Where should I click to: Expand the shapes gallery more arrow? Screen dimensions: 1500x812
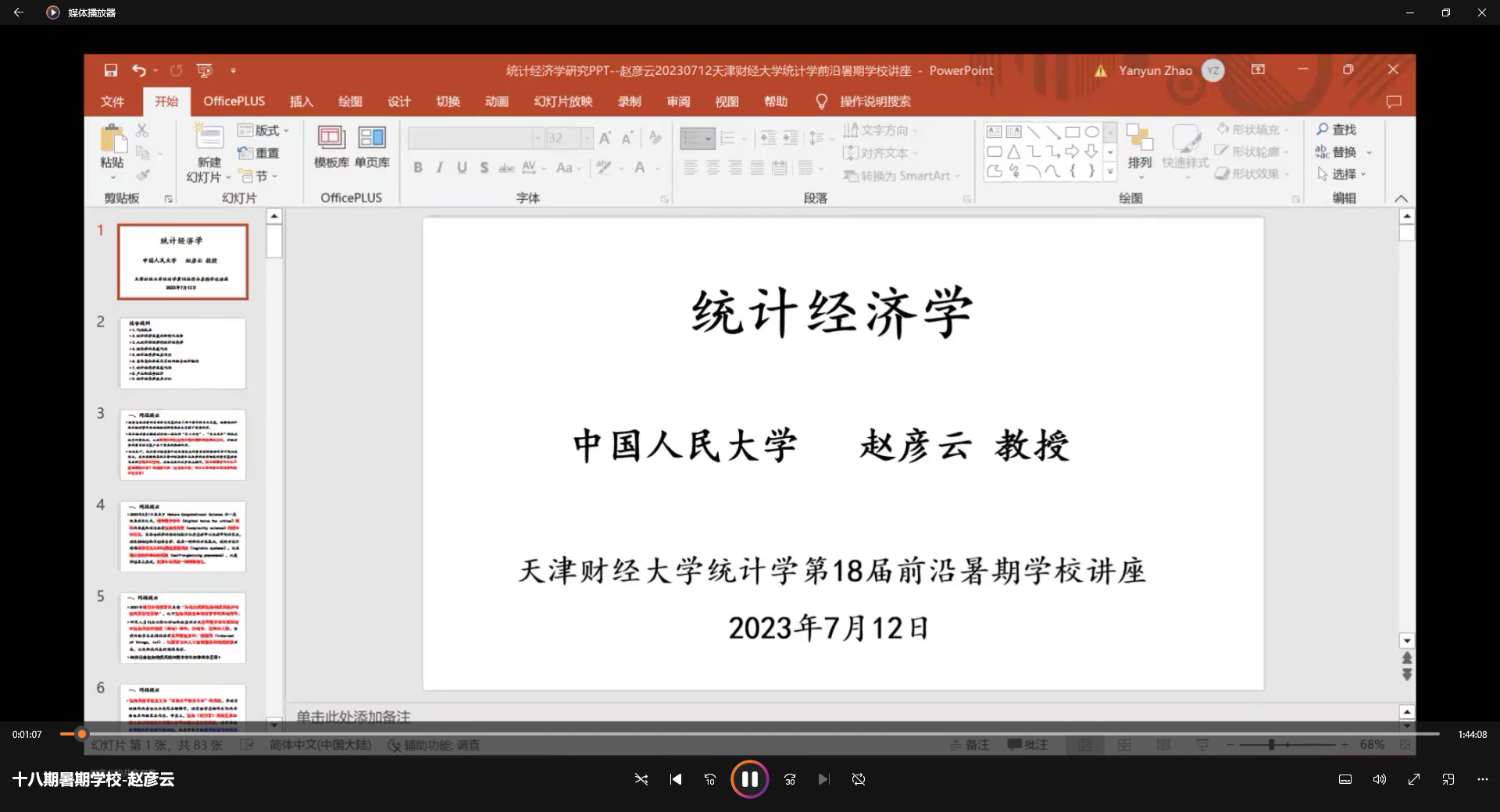[1110, 171]
